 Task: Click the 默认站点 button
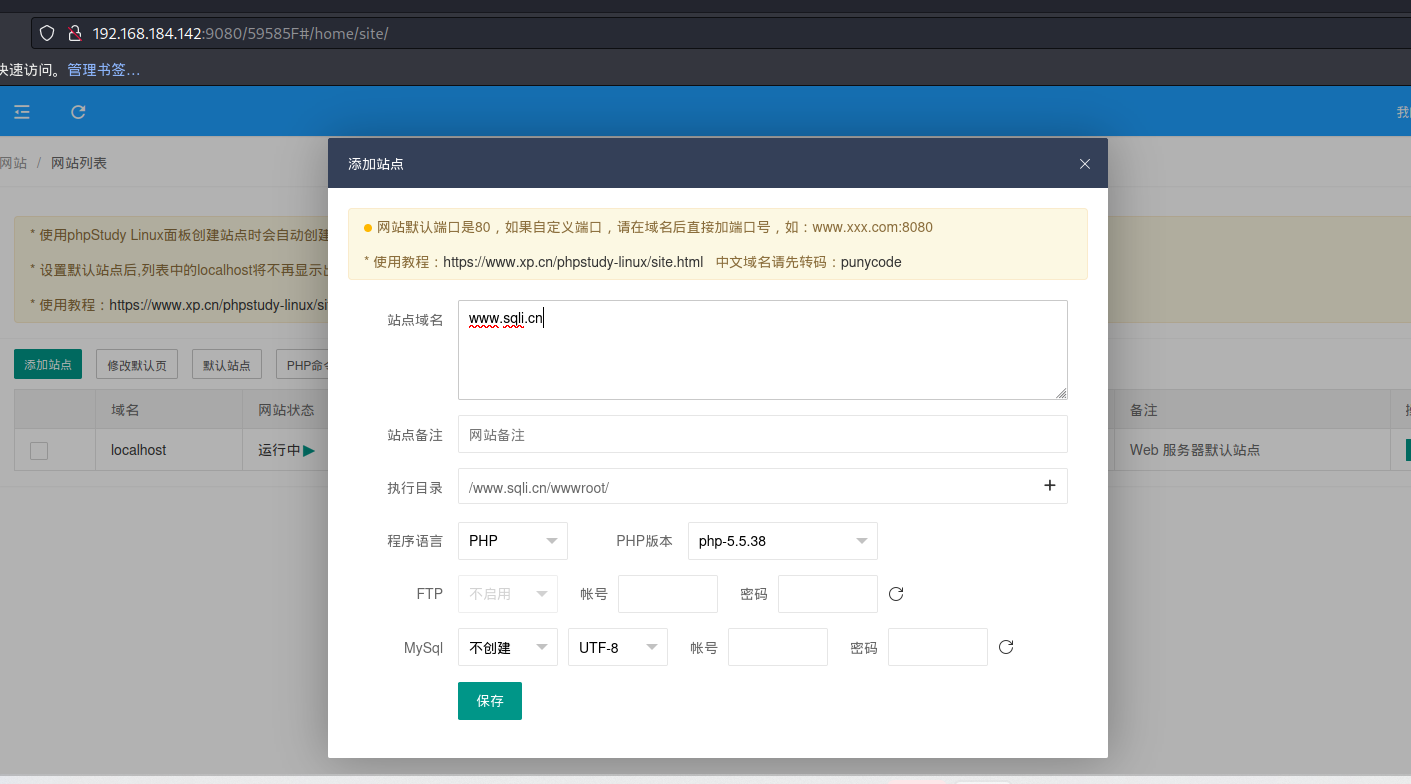(227, 365)
